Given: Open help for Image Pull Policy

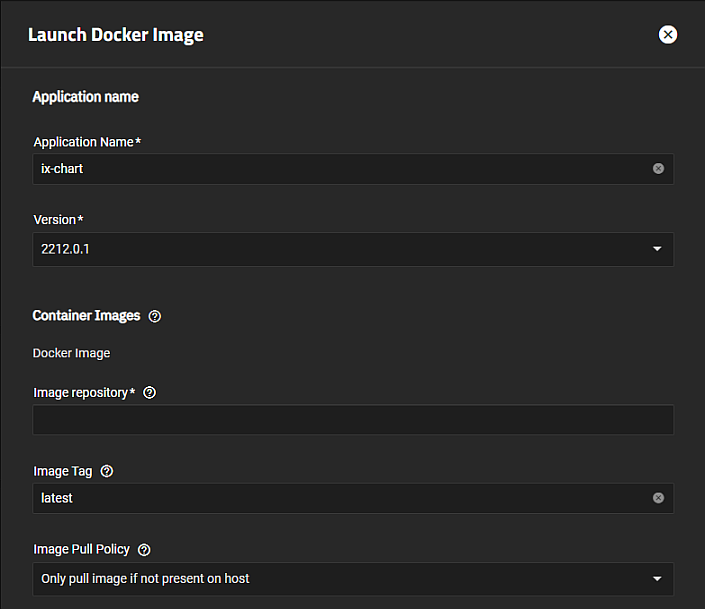Looking at the screenshot, I should [144, 550].
